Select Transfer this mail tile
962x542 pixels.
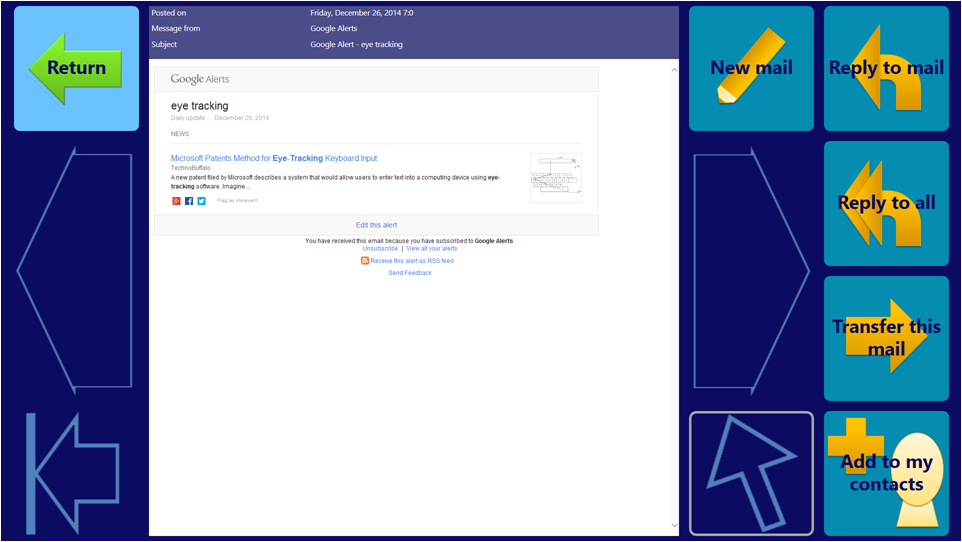(x=886, y=338)
